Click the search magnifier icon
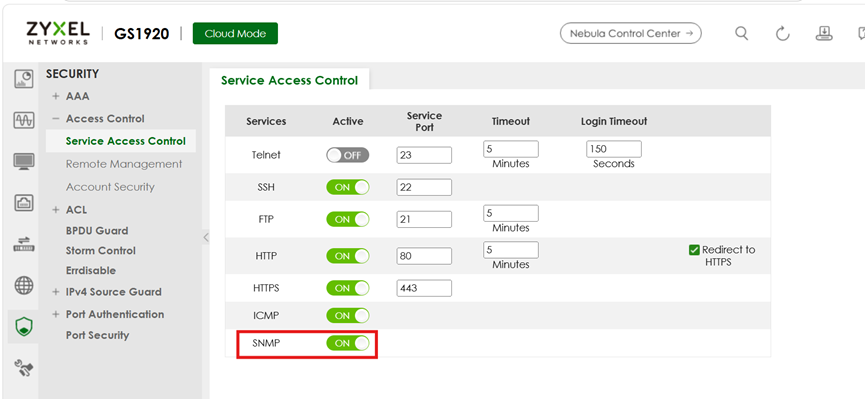The width and height of the screenshot is (865, 399). point(742,34)
